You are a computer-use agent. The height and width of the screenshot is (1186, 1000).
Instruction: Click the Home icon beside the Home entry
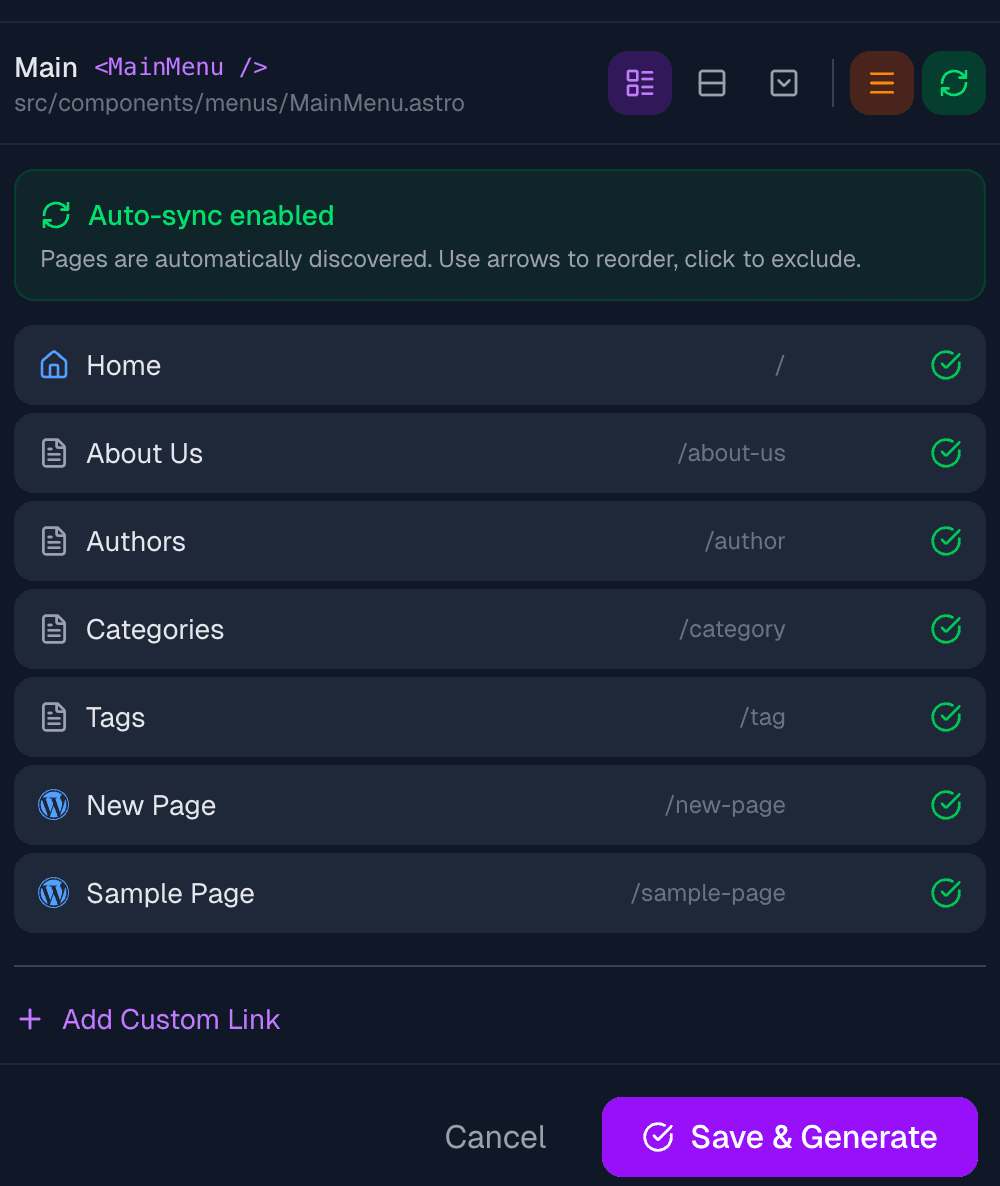coord(53,365)
